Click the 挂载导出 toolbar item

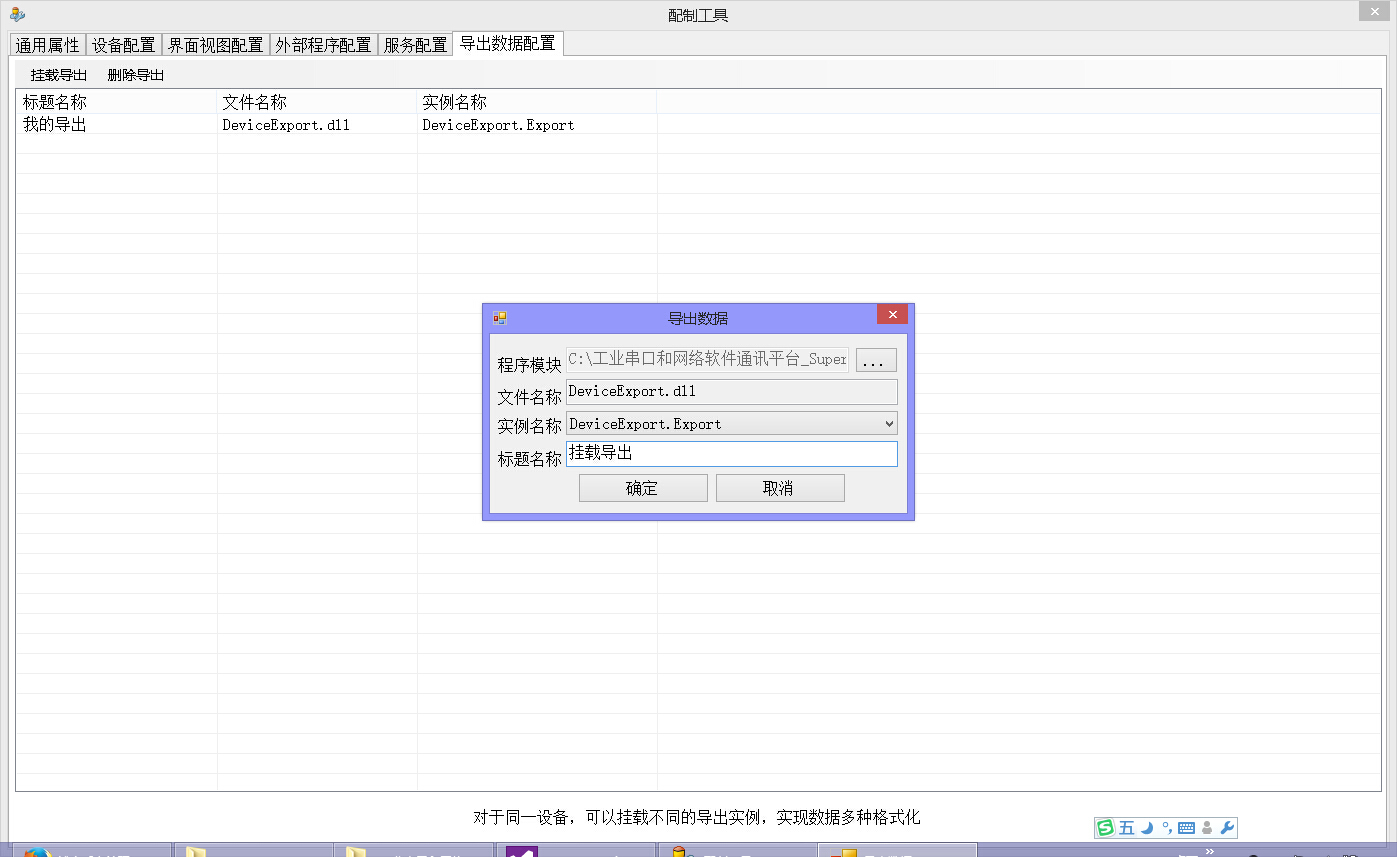tap(59, 75)
